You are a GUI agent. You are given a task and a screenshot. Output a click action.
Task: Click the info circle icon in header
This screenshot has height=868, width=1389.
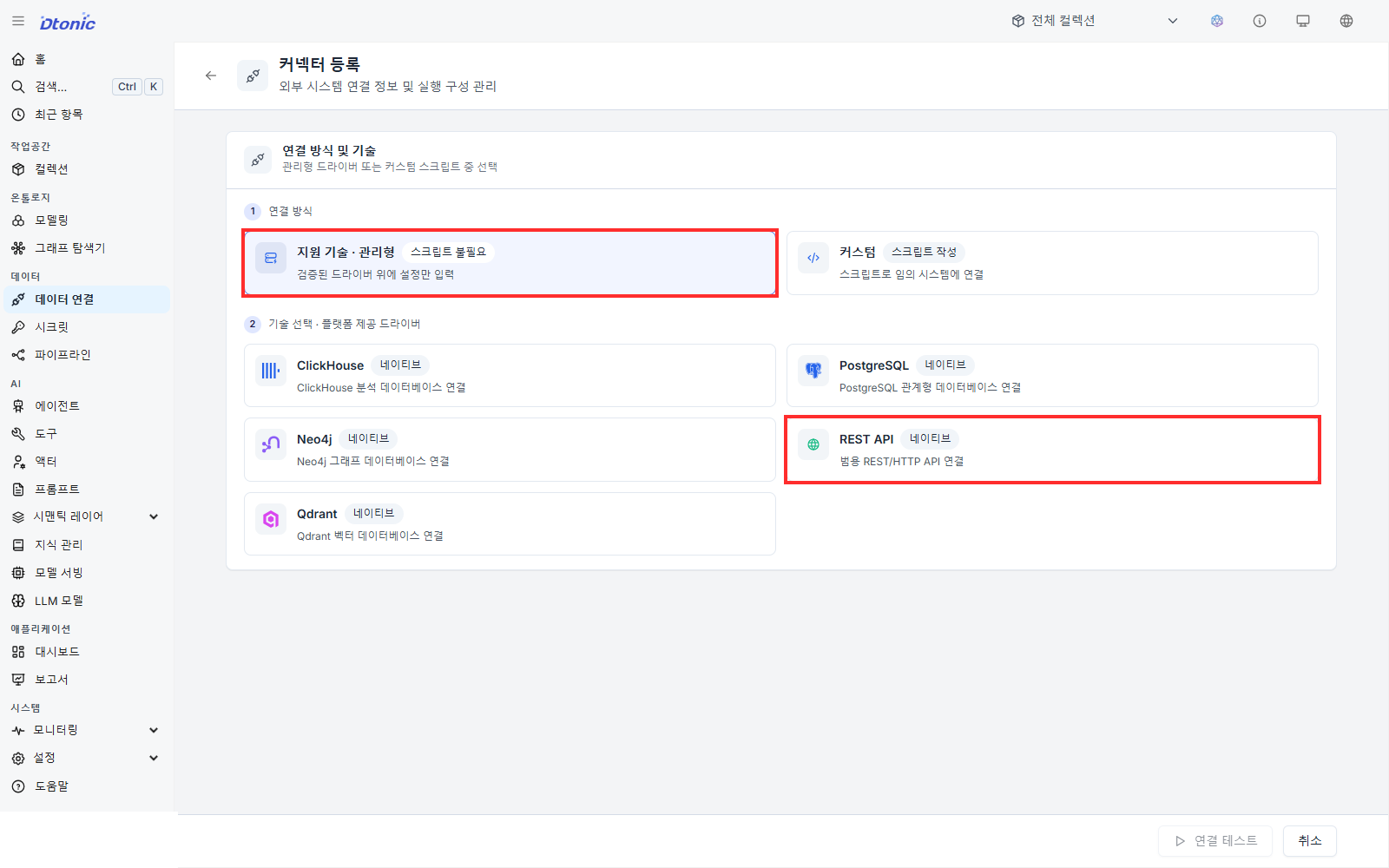click(1260, 21)
